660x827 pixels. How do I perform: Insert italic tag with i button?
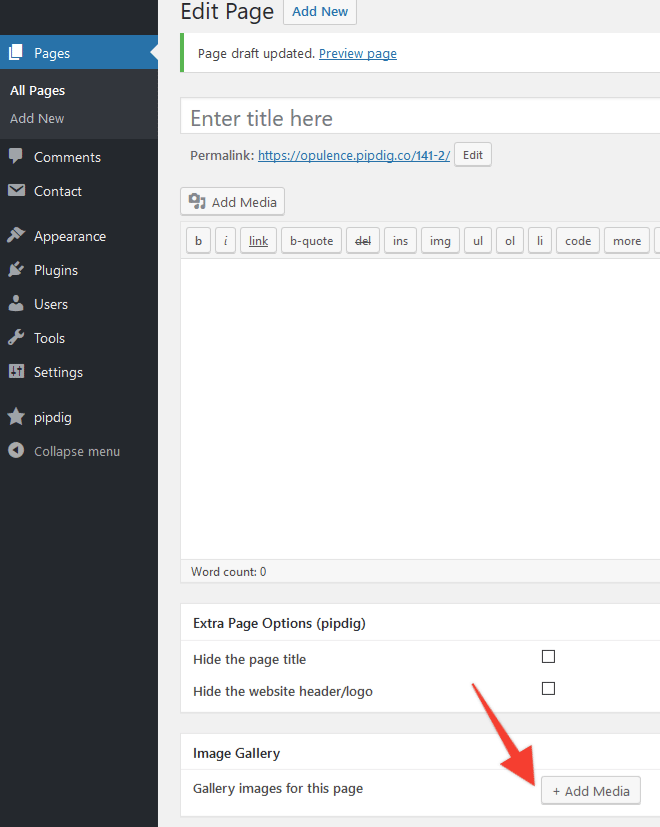click(225, 241)
